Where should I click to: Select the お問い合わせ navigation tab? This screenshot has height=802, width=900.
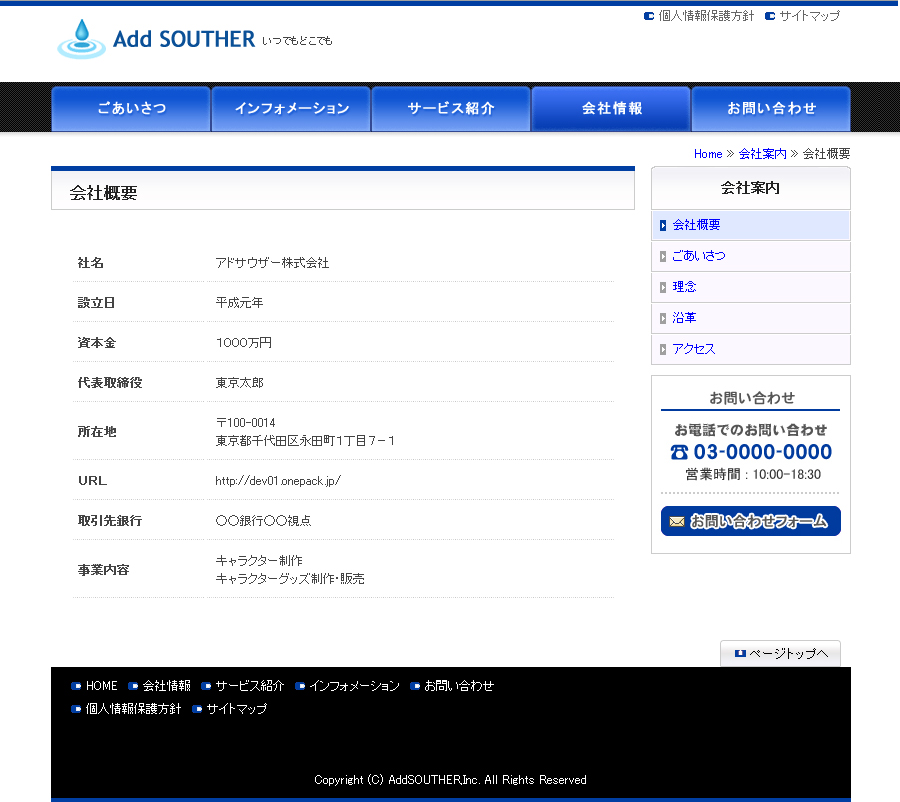(x=771, y=109)
